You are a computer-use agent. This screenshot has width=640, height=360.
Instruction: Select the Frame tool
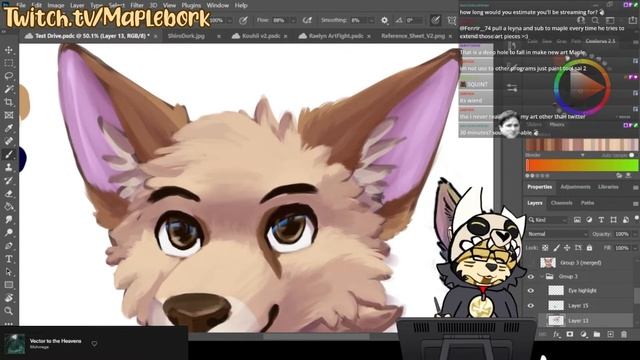(x=9, y=116)
